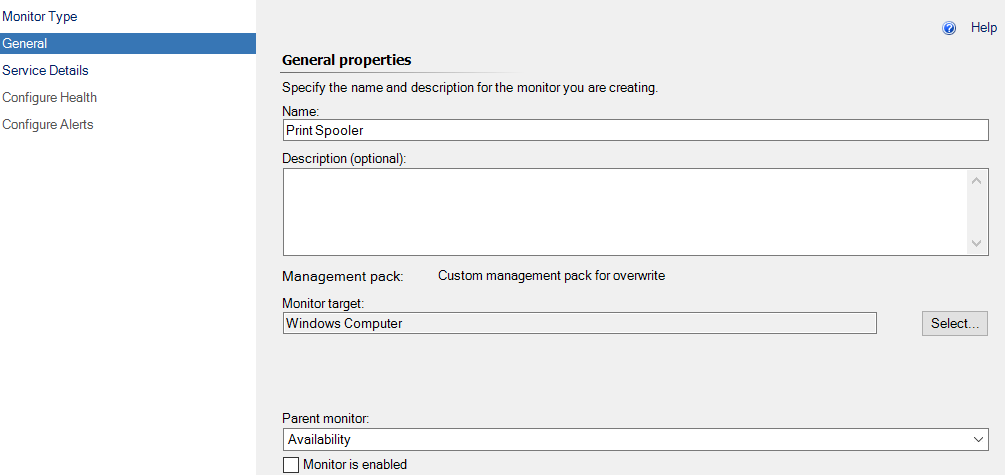
Task: Open the Availability parent monitor combo box
Action: [635, 440]
